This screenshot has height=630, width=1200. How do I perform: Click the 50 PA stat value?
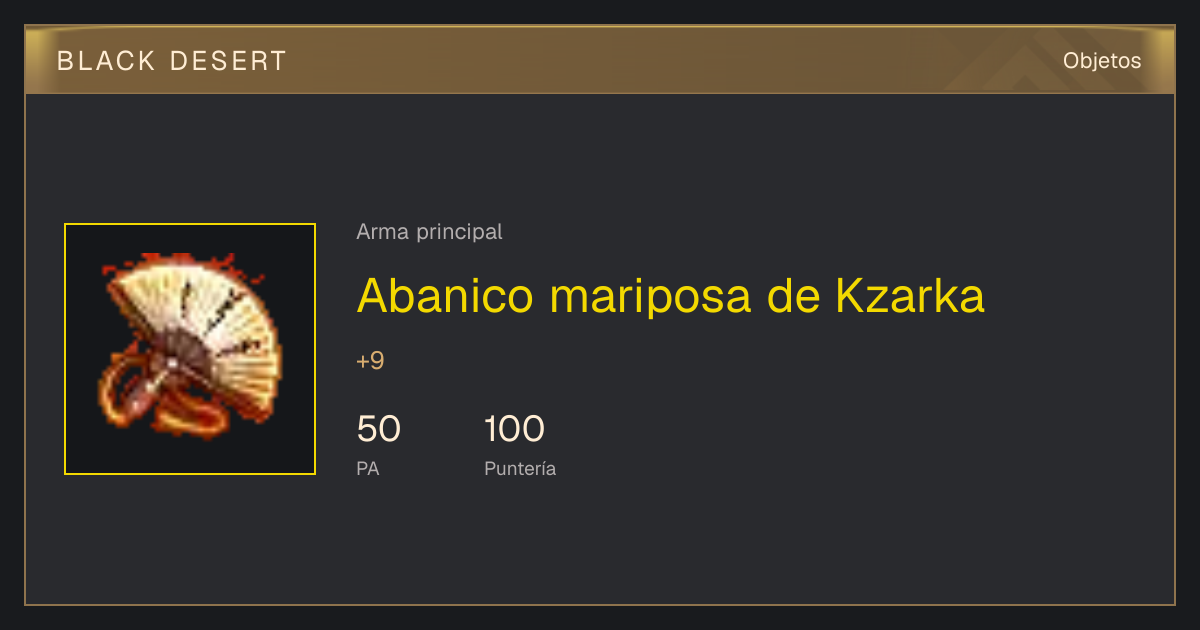[x=379, y=429]
